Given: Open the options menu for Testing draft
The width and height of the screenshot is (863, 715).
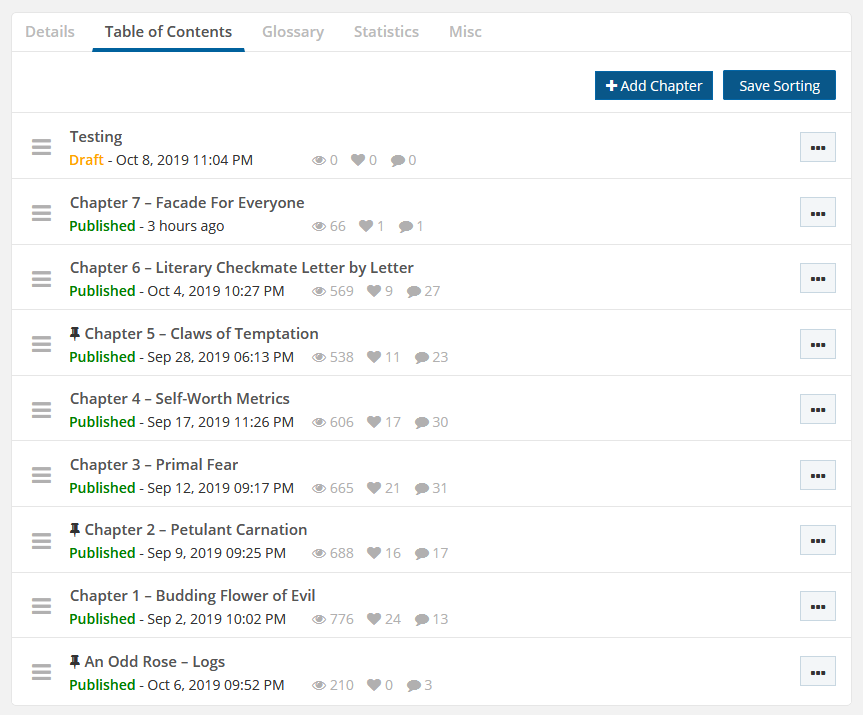Looking at the screenshot, I should point(817,147).
